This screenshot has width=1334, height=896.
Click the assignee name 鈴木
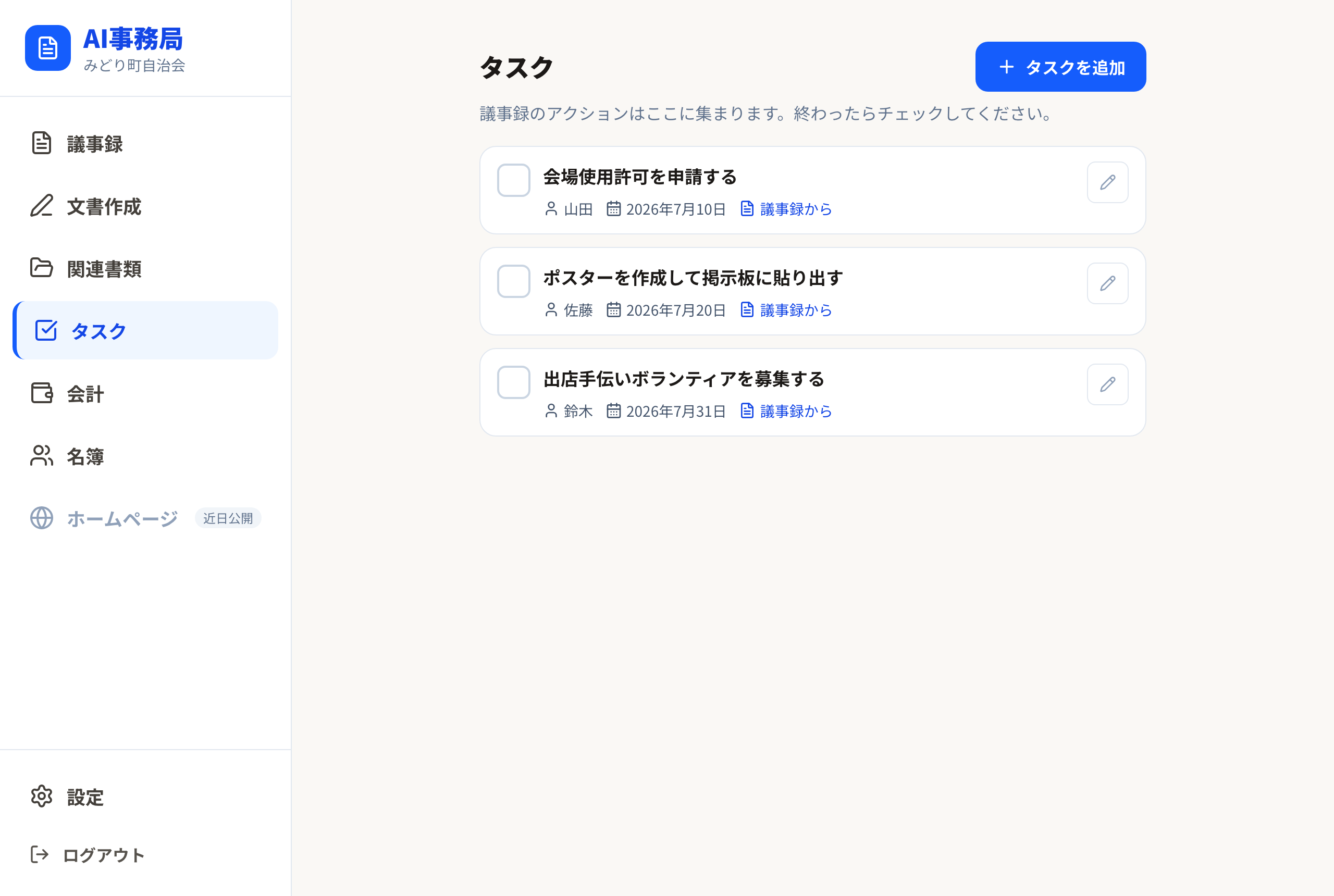[x=578, y=412]
